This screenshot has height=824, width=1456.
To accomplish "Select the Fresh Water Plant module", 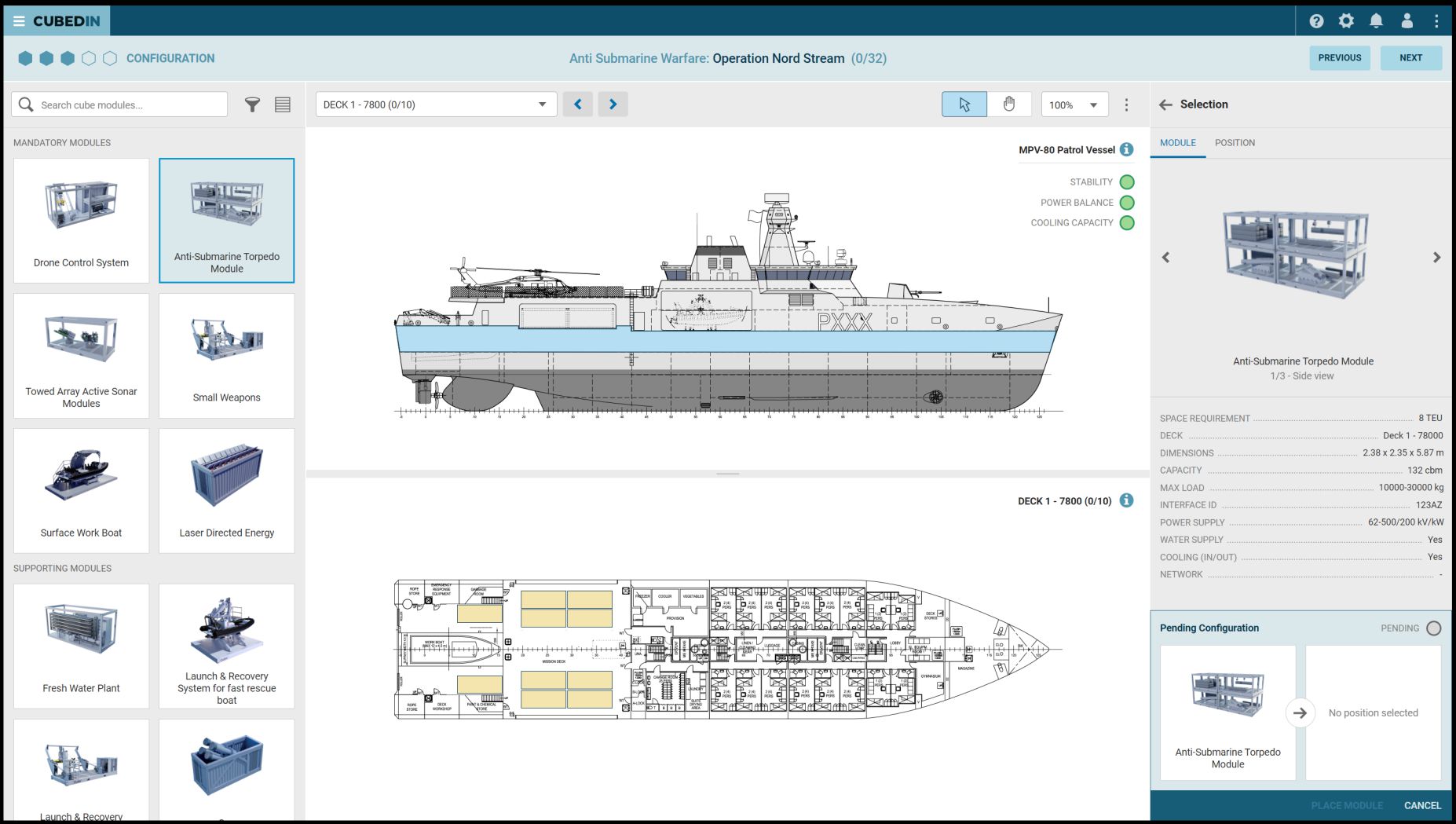I will click(81, 646).
